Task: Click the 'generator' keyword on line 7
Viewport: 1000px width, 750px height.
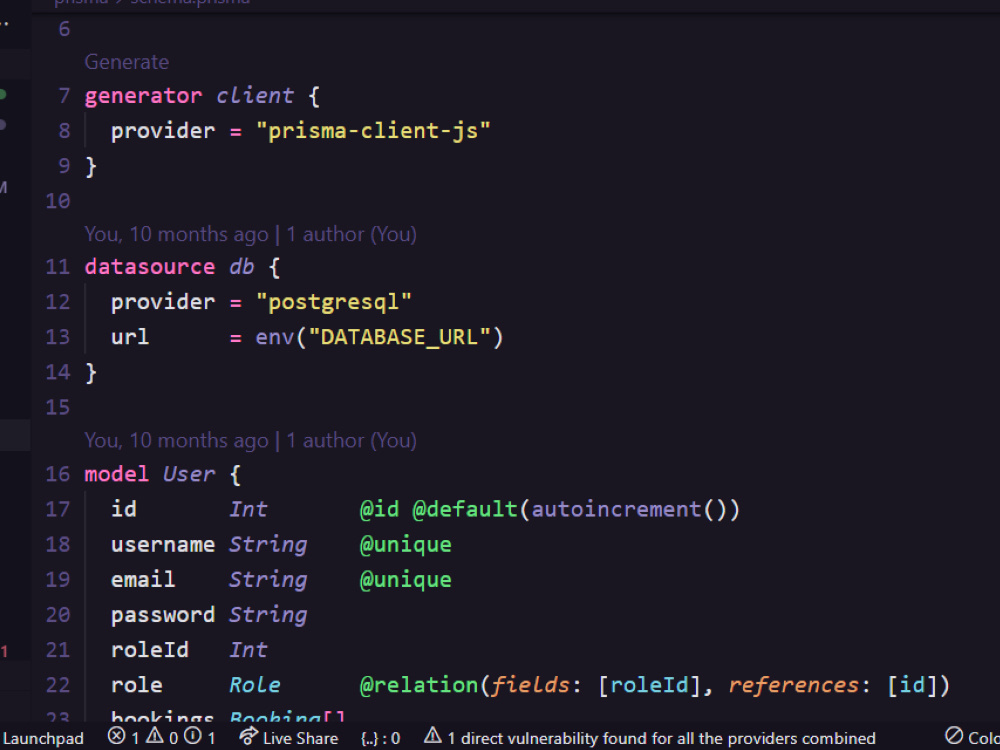Action: pyautogui.click(x=143, y=96)
